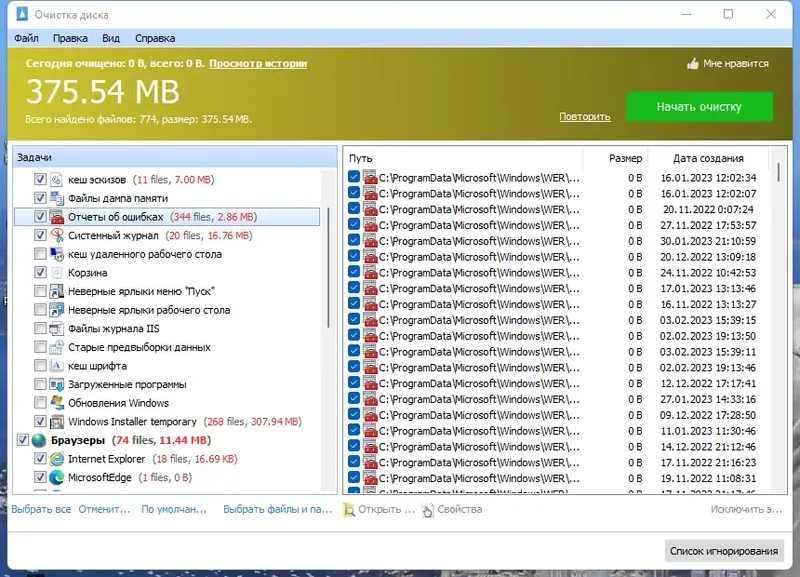Click the Выбрать все link

41,509
